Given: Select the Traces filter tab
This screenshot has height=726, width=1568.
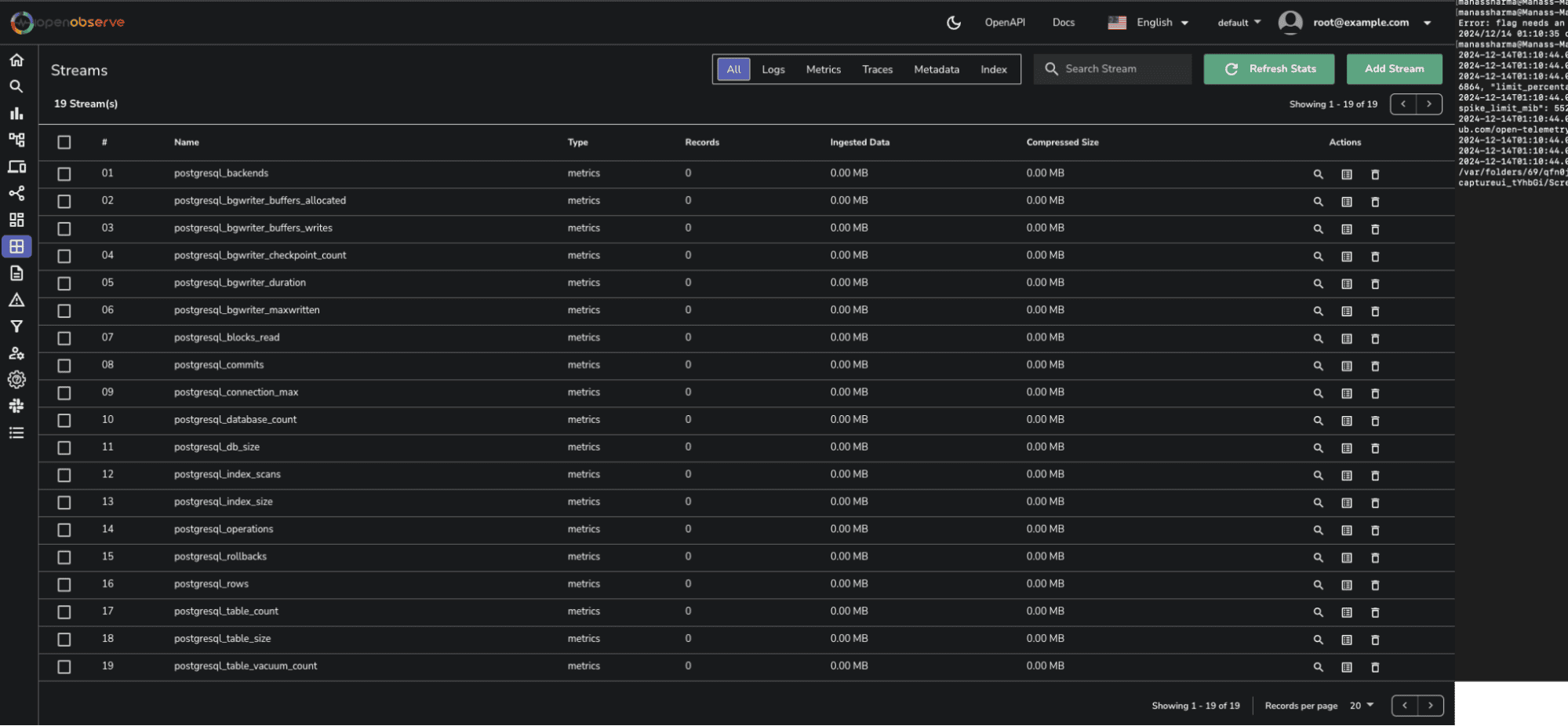Looking at the screenshot, I should (x=877, y=69).
